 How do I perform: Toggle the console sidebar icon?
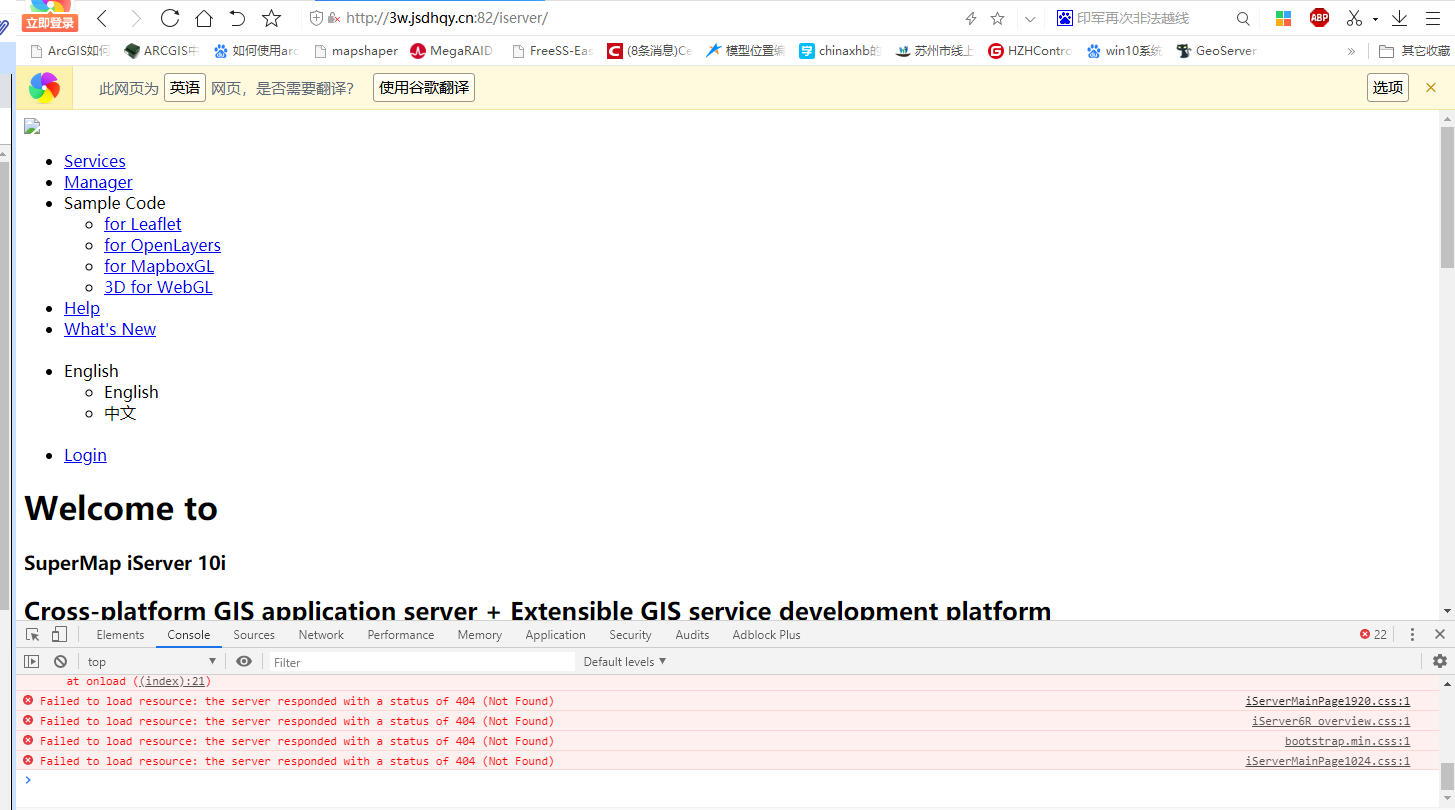pyautogui.click(x=32, y=661)
